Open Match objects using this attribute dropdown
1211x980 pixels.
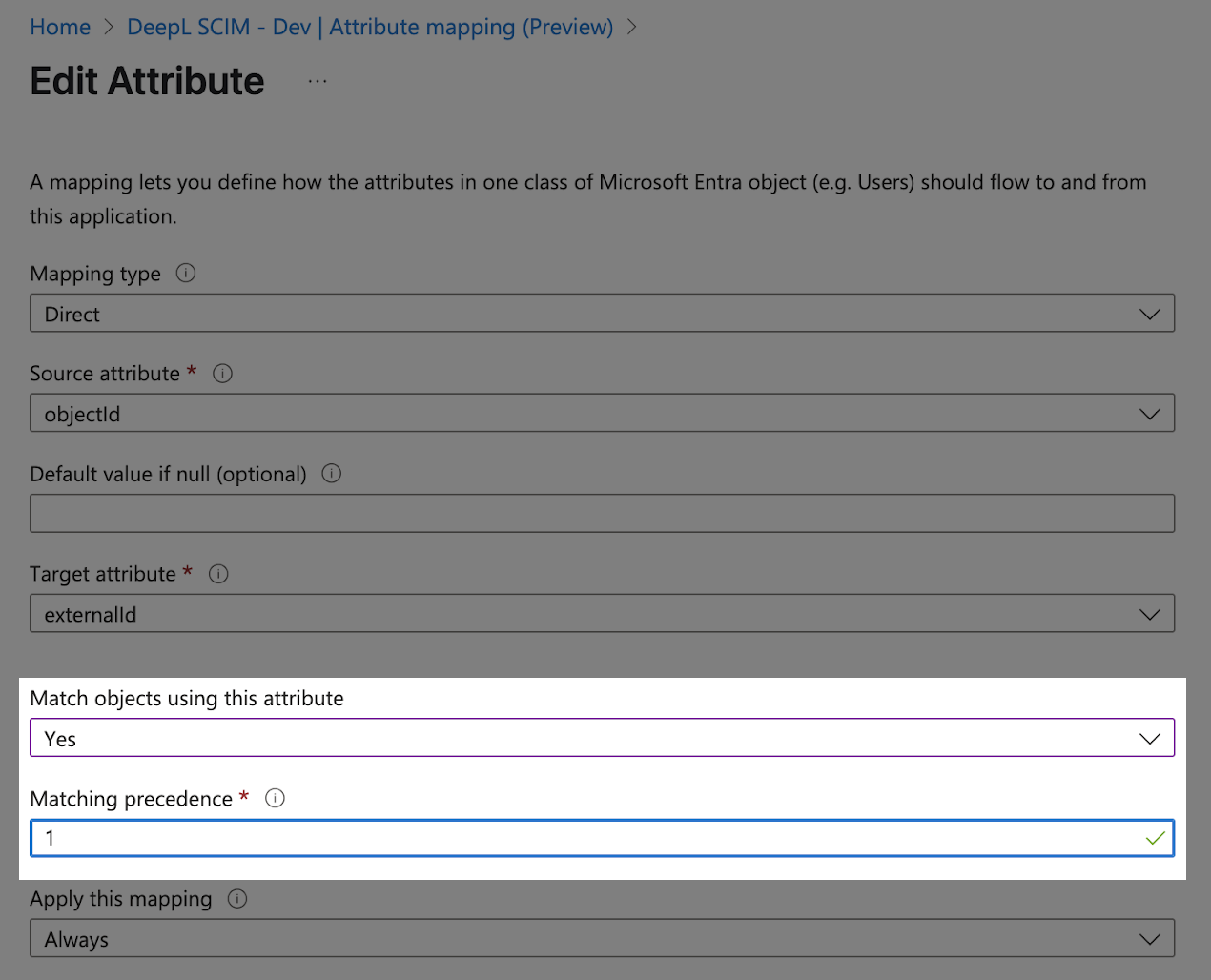point(602,738)
